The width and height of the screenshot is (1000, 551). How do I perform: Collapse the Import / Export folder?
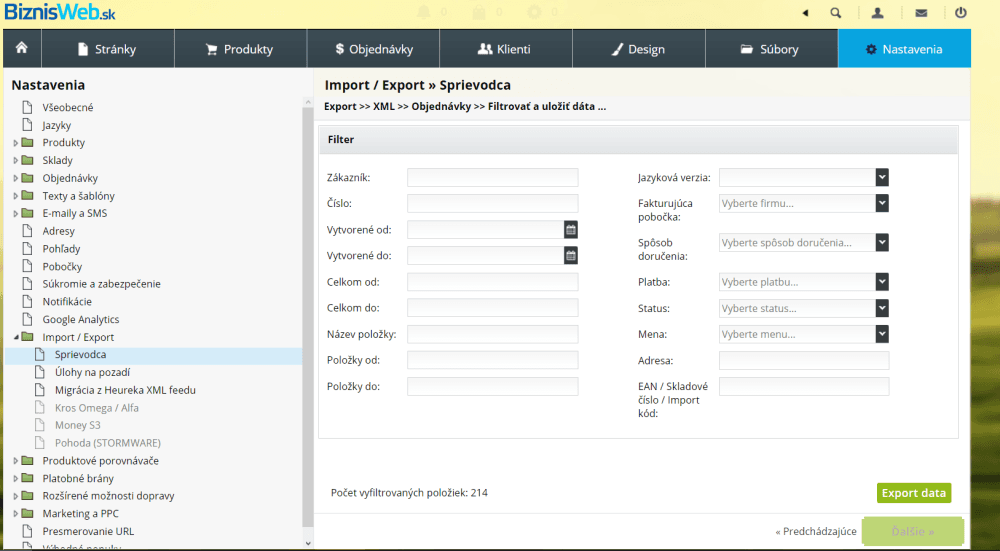pyautogui.click(x=16, y=337)
